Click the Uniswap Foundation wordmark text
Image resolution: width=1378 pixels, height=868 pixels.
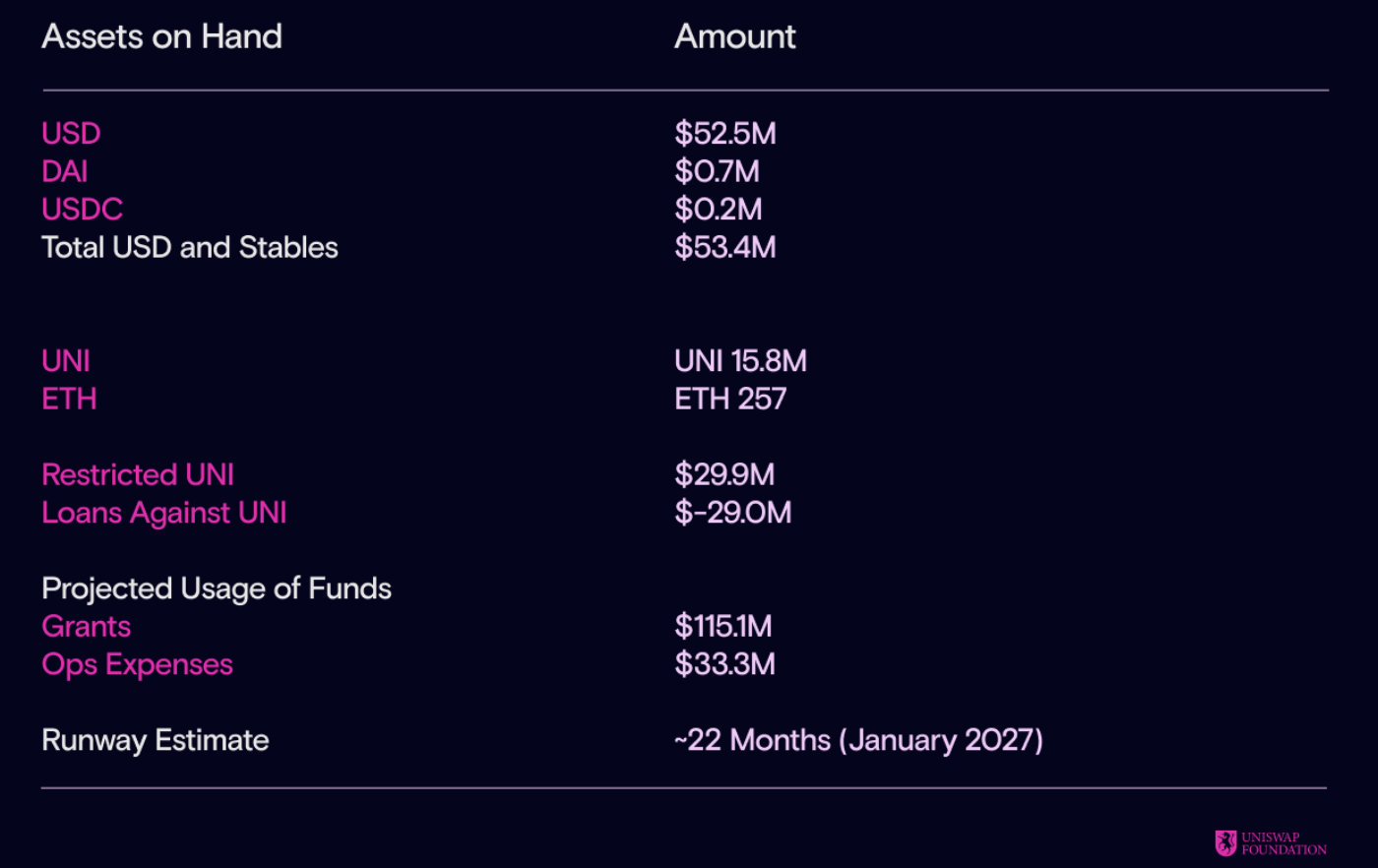click(1284, 843)
